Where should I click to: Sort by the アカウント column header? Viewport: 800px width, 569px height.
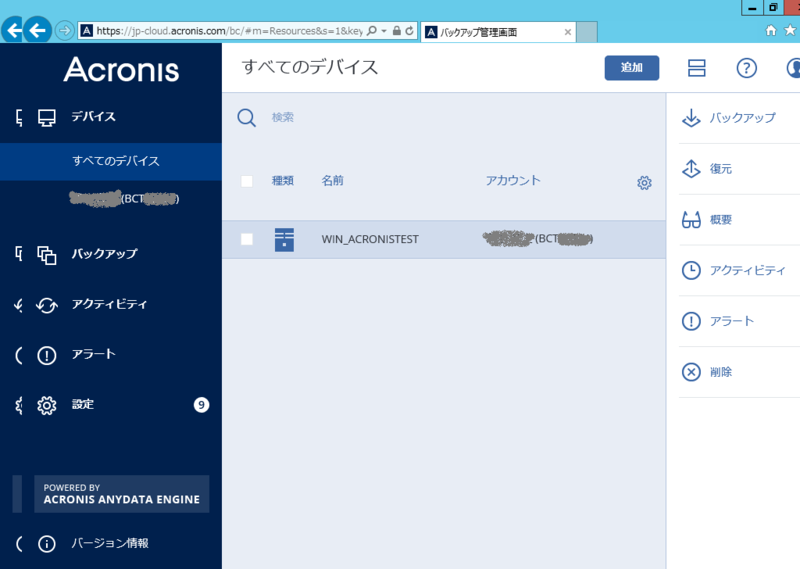[513, 180]
